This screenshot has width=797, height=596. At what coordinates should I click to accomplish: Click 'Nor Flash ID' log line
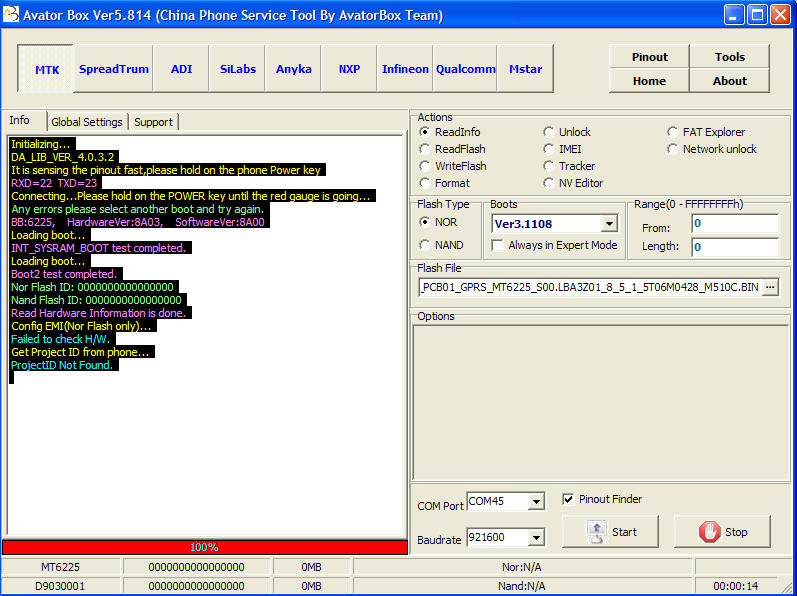click(93, 287)
